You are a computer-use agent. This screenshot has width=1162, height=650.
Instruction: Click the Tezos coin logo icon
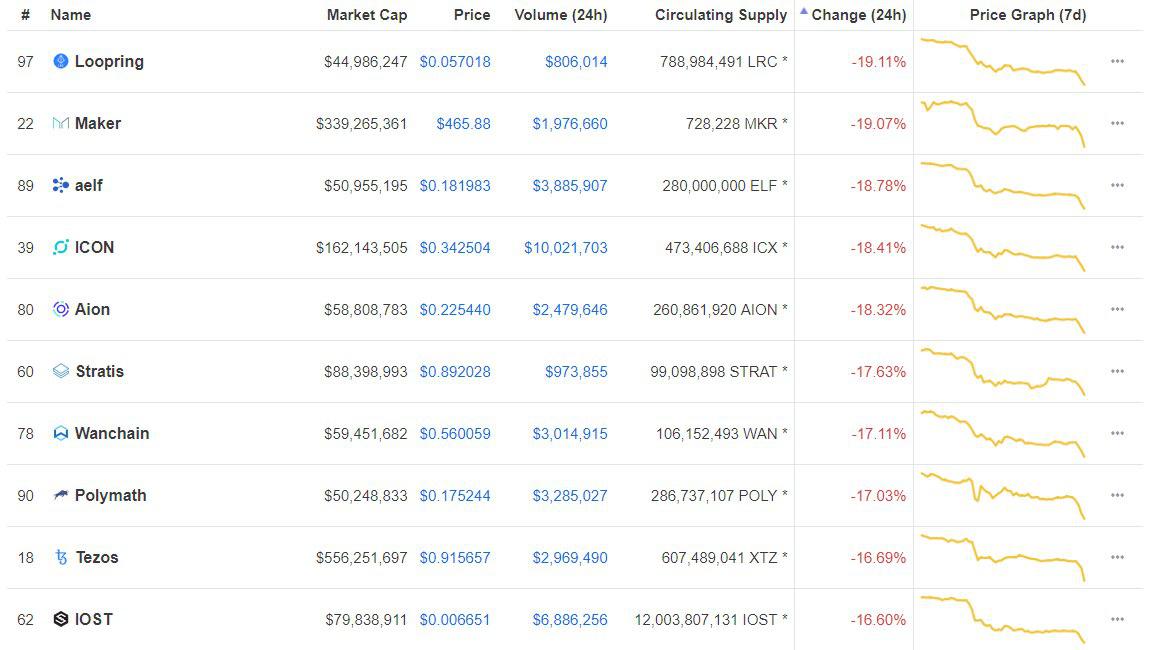61,558
